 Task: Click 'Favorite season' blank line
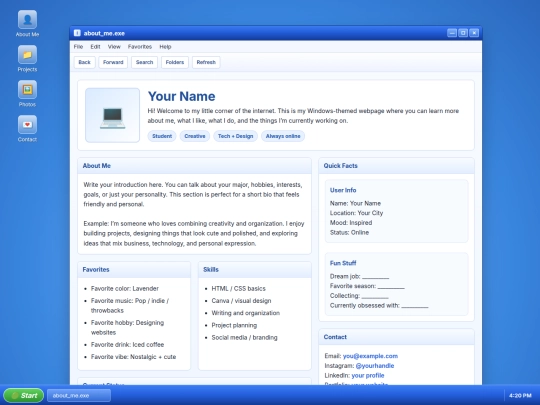pyautogui.click(x=367, y=286)
